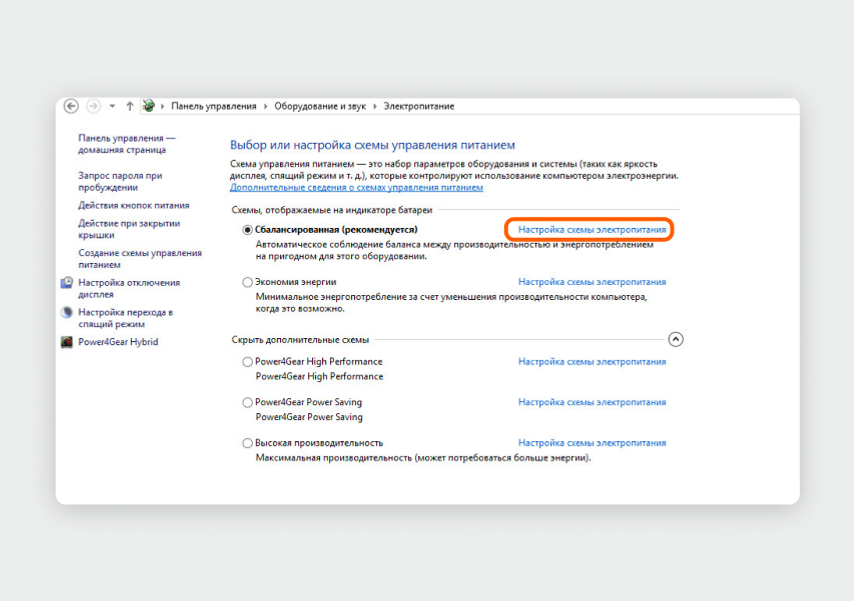Click 'Схемы, отображаемые на индикаторе батареи' heading

pos(332,210)
